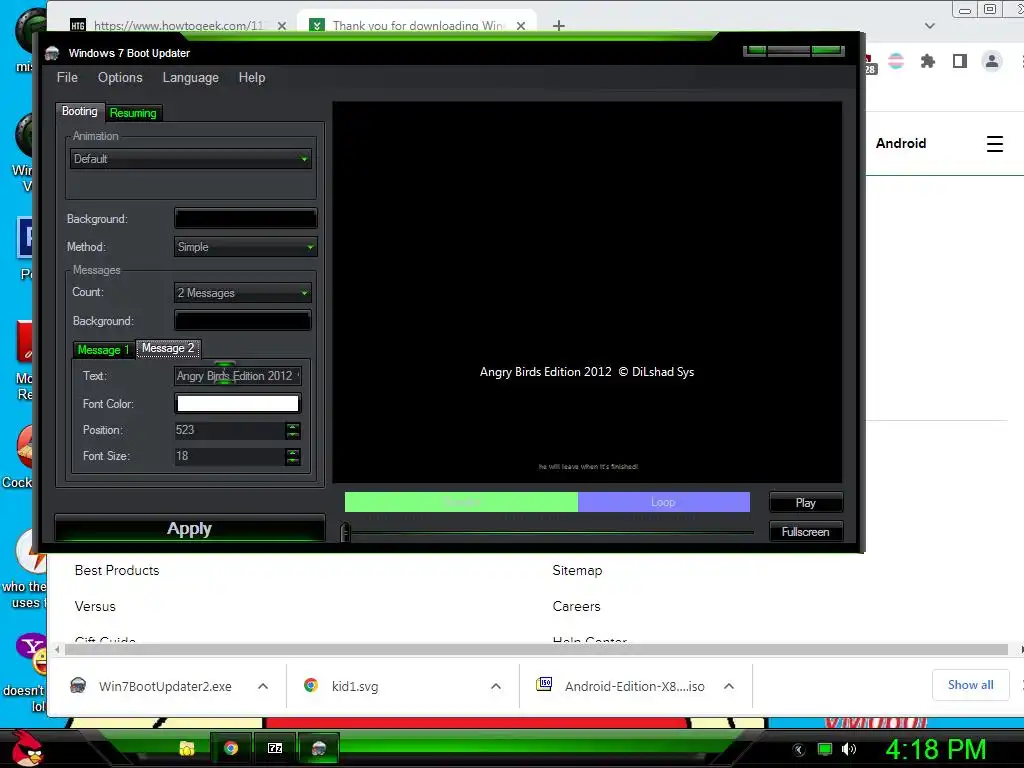This screenshot has width=1024, height=768.
Task: Click the browser horizontal scrollbar
Action: pyautogui.click(x=536, y=649)
